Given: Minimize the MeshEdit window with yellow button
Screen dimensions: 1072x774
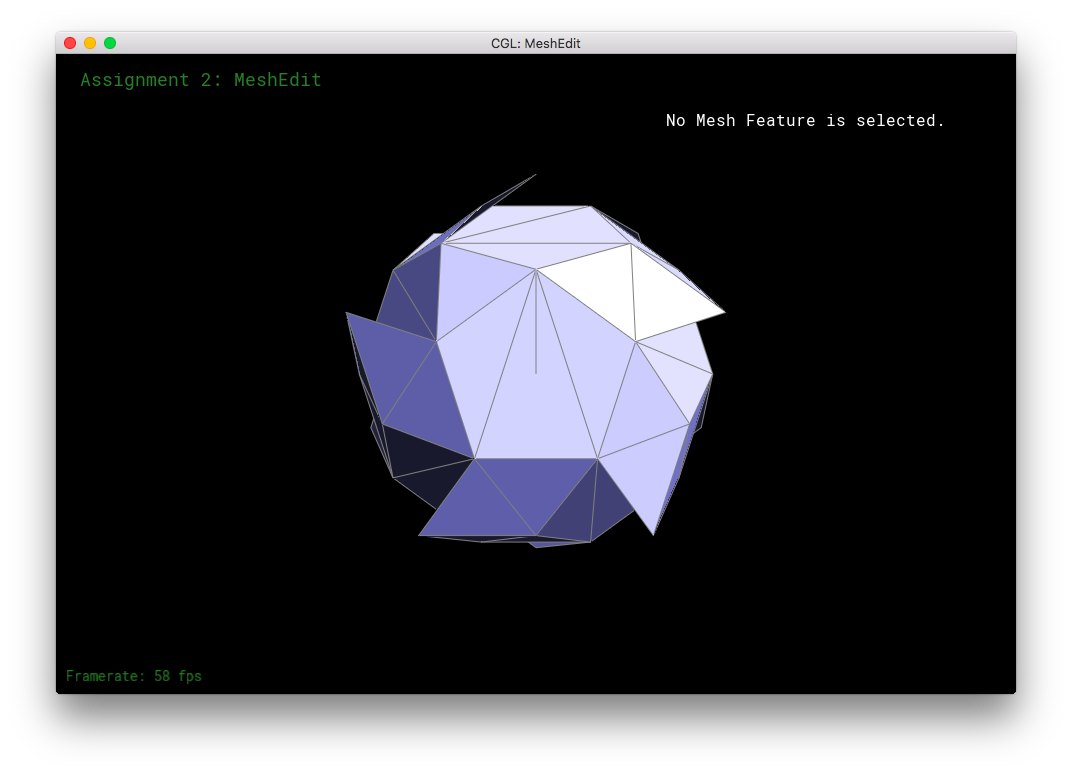Looking at the screenshot, I should (x=90, y=43).
